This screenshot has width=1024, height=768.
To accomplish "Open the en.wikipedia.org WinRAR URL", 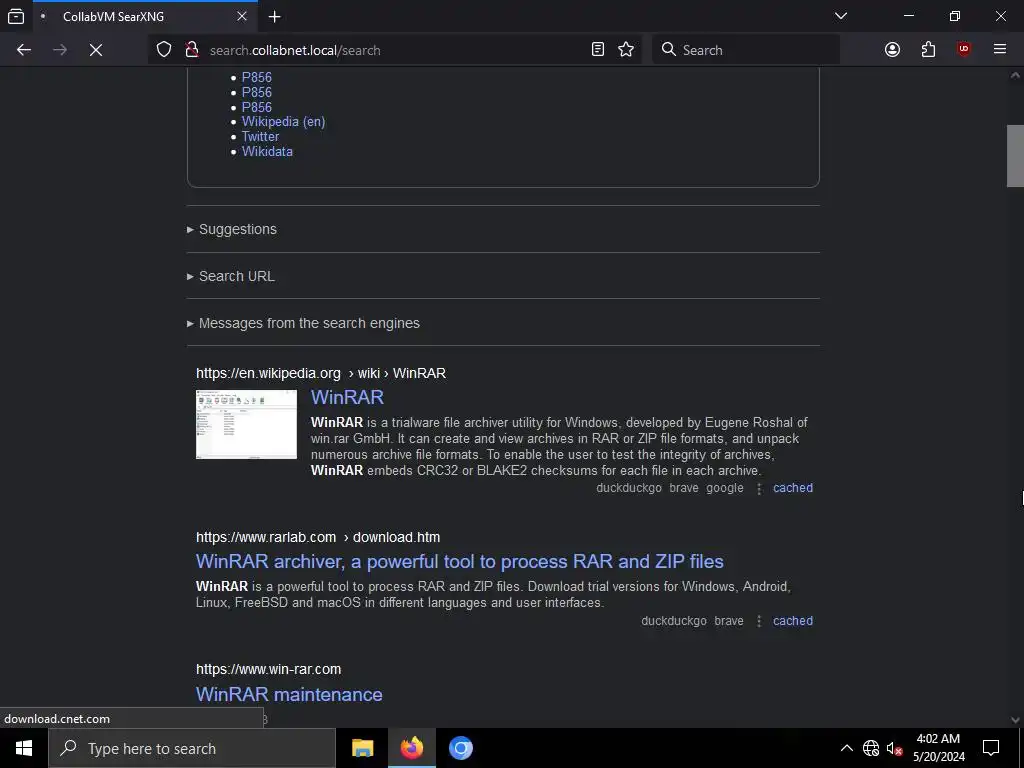I will pyautogui.click(x=321, y=374).
